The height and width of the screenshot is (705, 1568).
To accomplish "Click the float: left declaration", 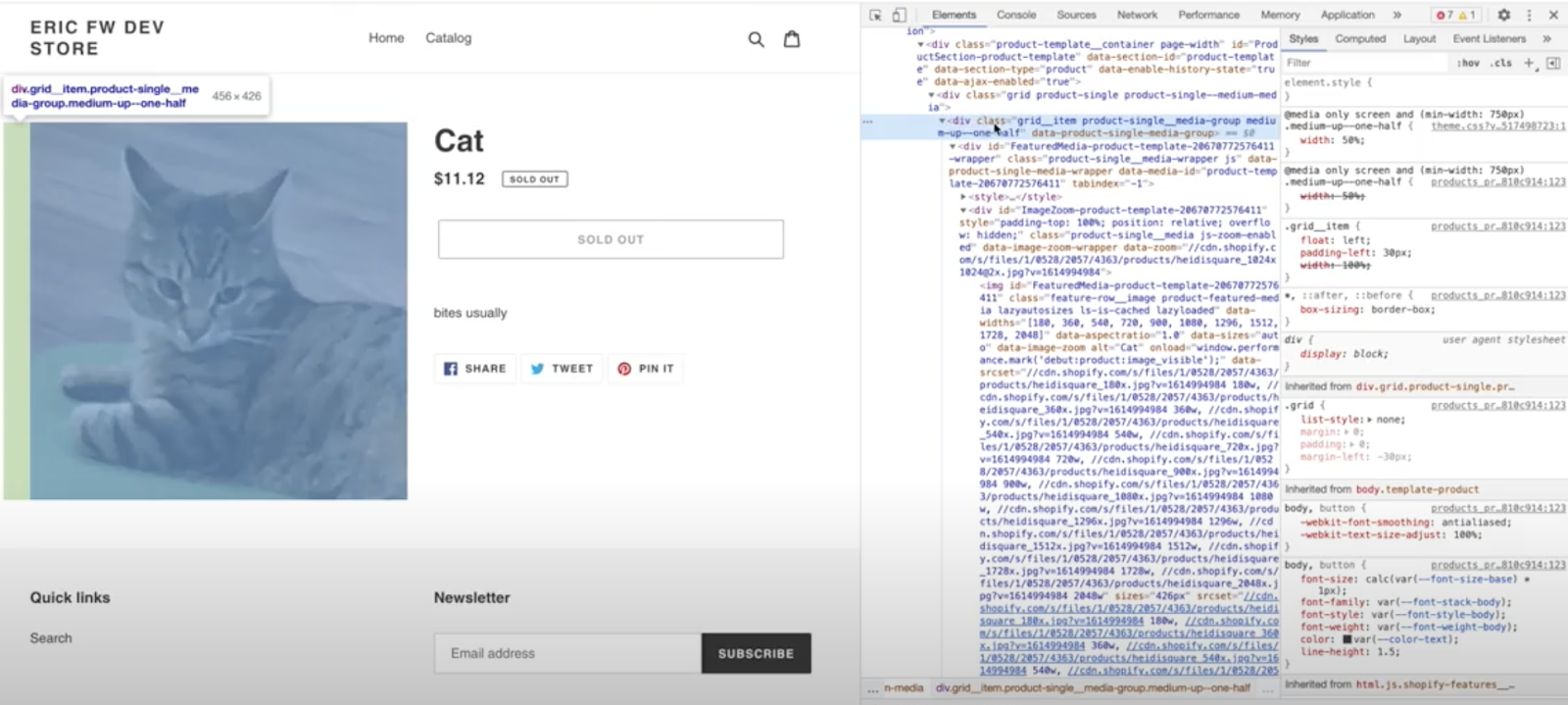I will (x=1333, y=240).
